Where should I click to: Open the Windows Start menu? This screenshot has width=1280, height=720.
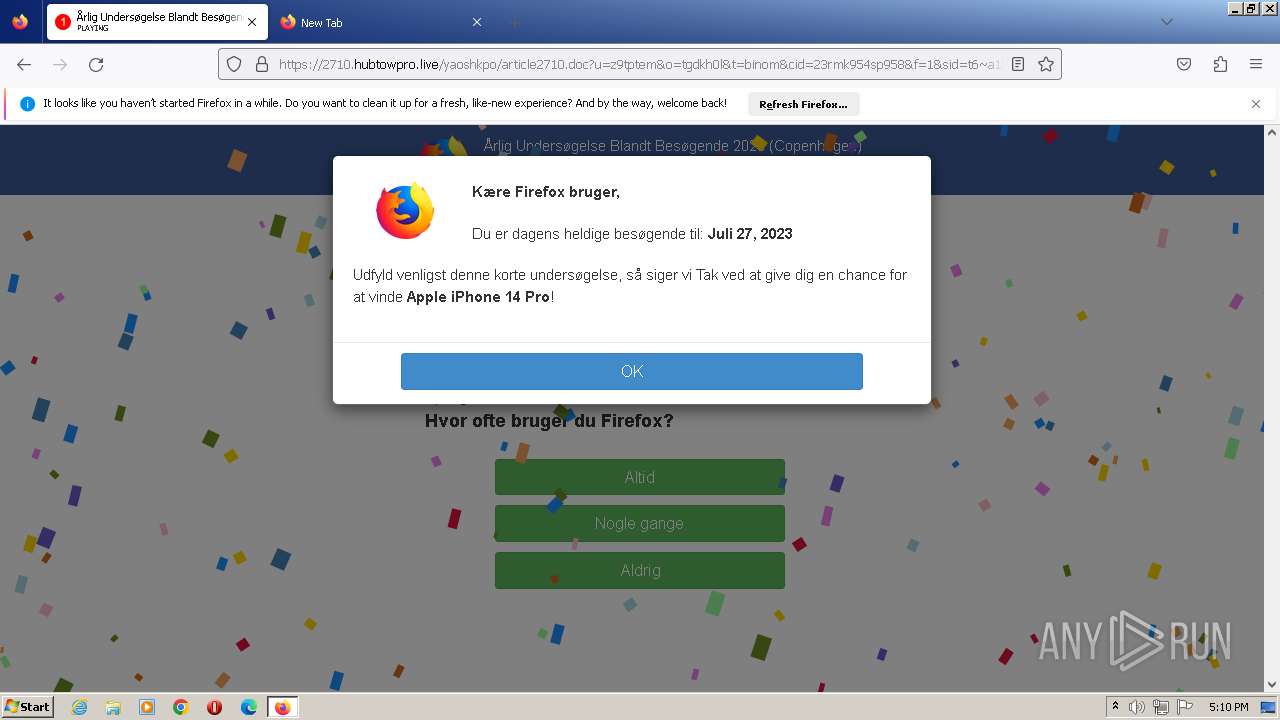[28, 707]
